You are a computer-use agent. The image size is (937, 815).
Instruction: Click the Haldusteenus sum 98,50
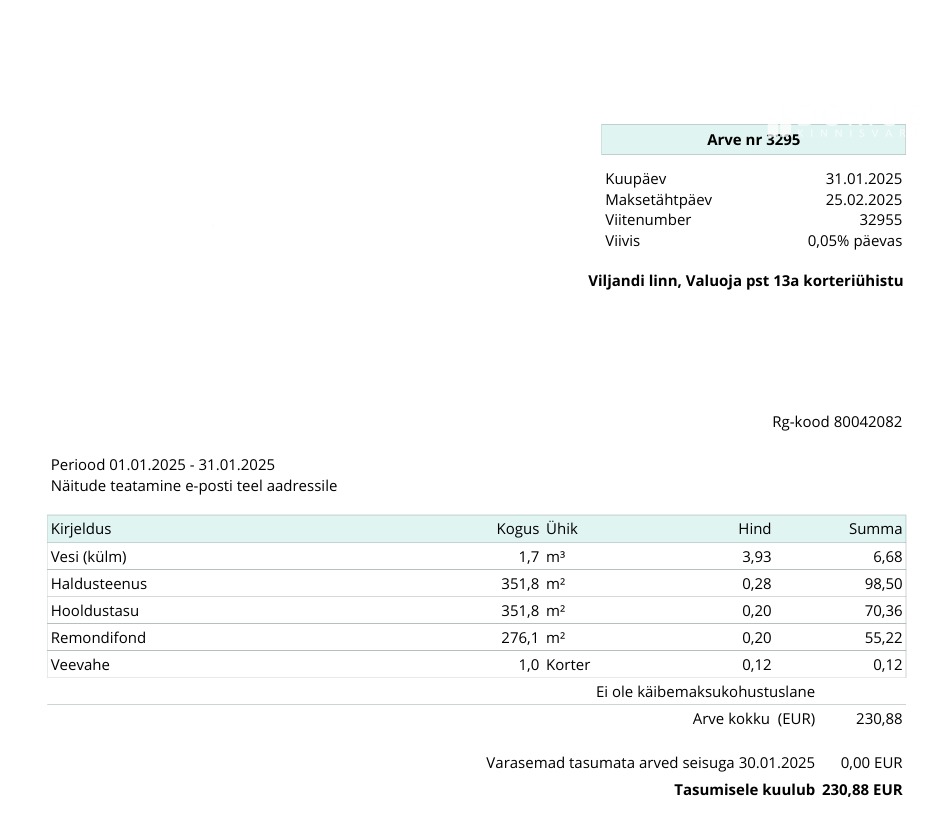click(883, 584)
